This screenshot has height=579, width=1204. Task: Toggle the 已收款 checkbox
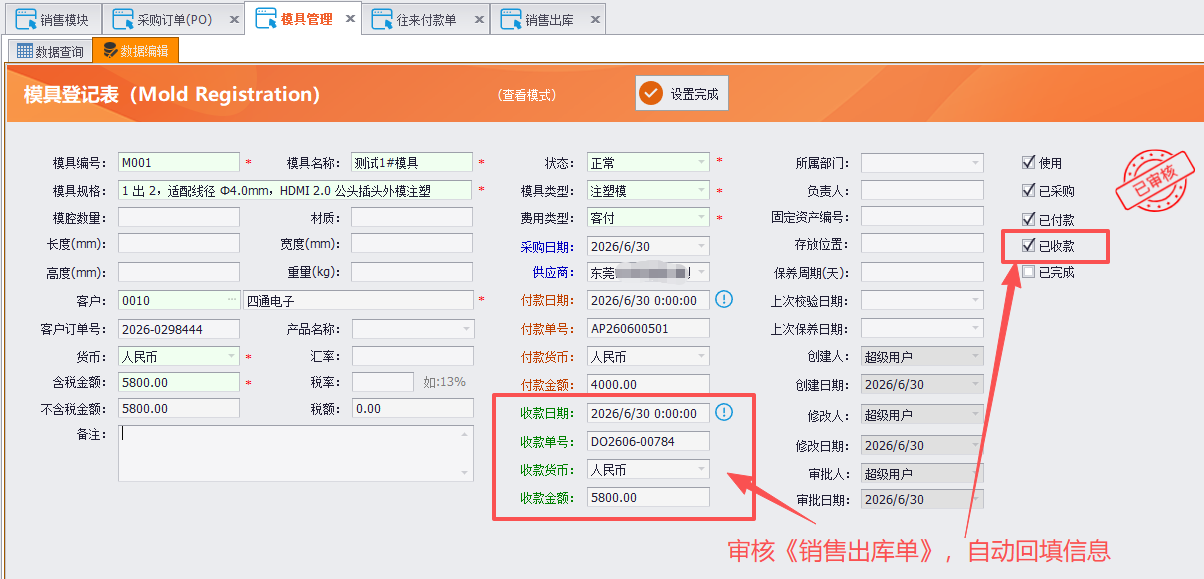click(x=1028, y=245)
